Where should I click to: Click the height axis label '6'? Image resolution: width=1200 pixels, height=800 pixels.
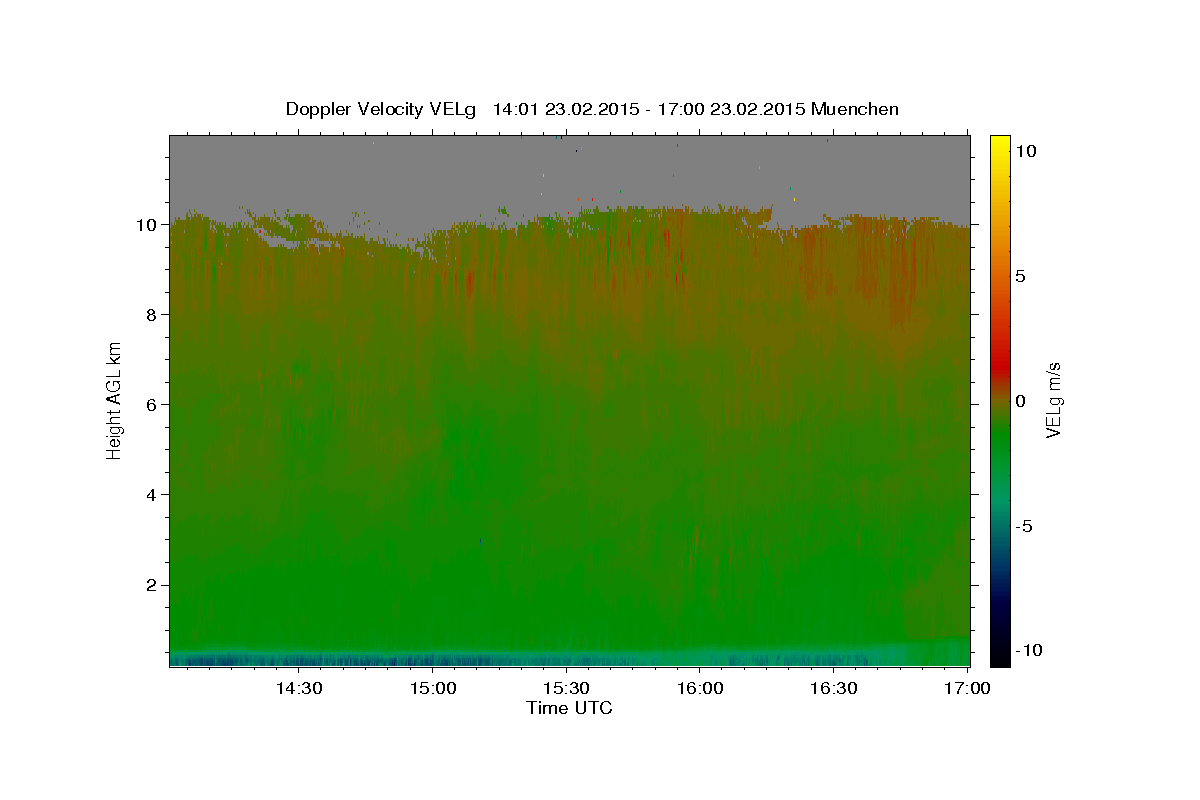tap(153, 405)
